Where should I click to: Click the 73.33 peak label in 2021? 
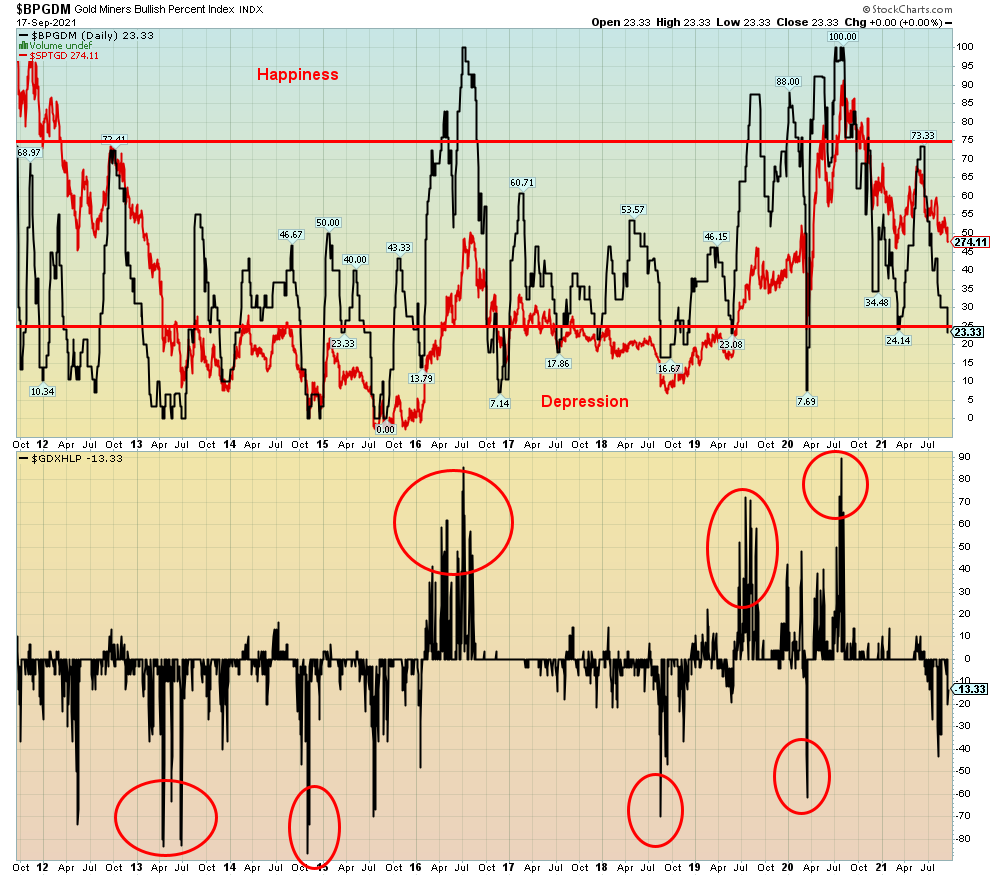click(x=922, y=135)
